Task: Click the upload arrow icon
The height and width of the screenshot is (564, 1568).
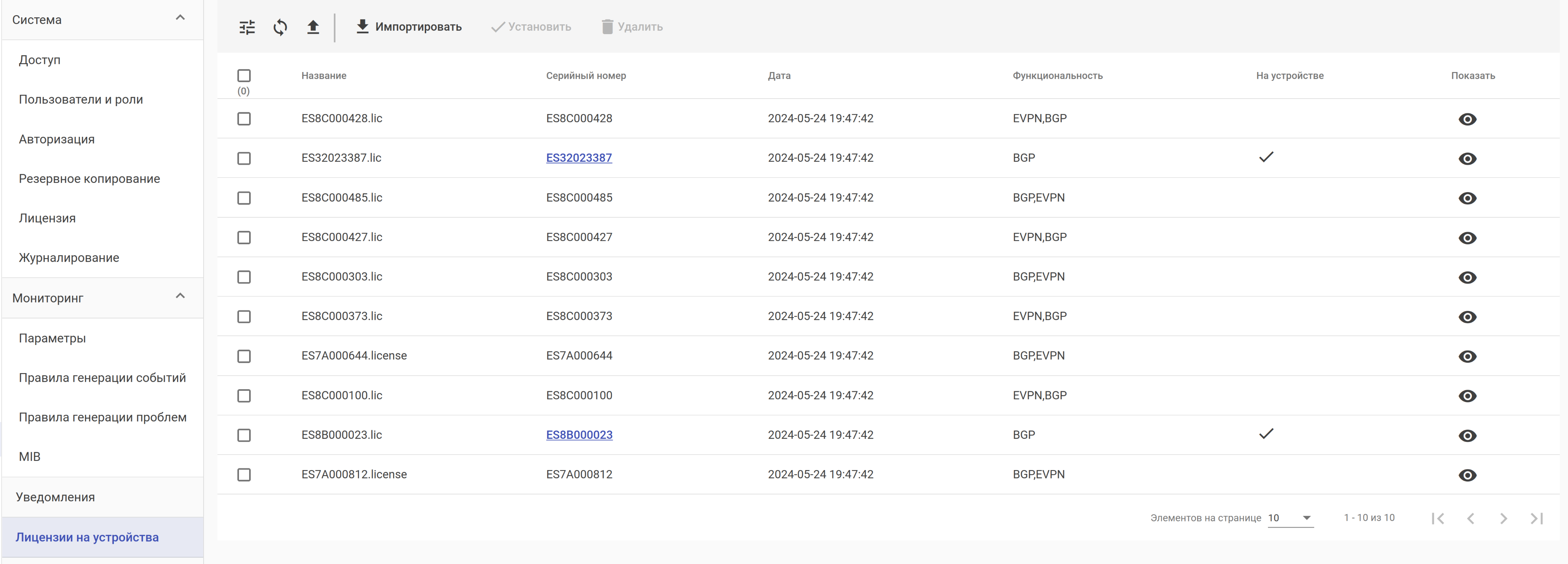Action: point(313,27)
